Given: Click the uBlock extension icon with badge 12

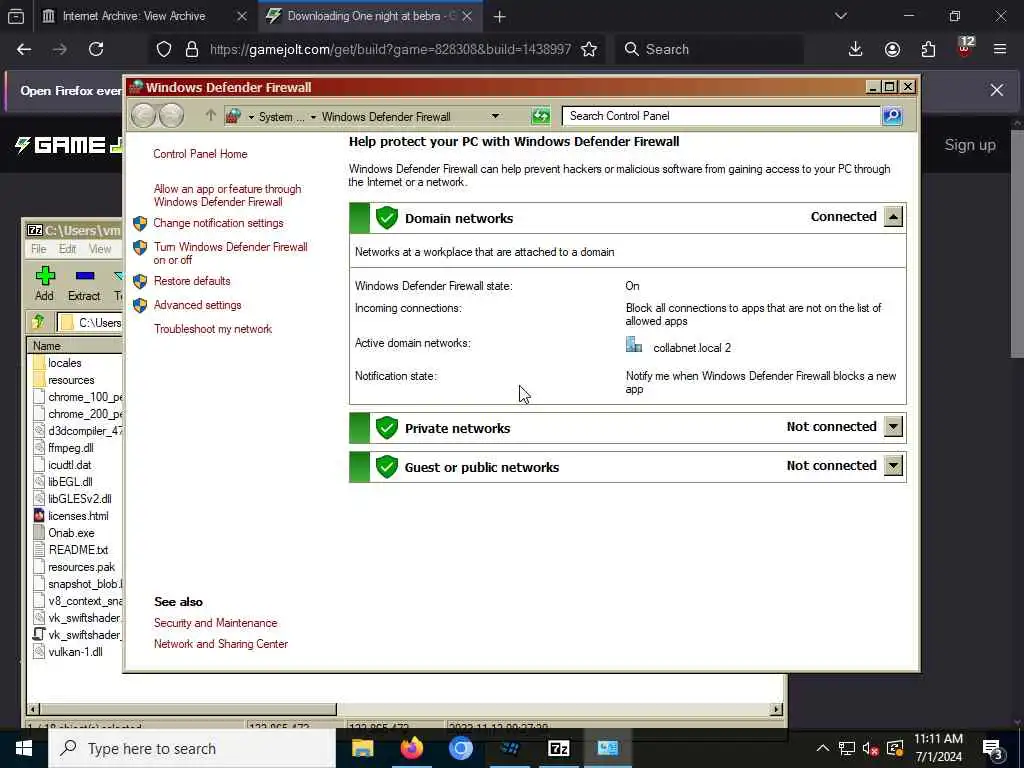Looking at the screenshot, I should coord(965,48).
